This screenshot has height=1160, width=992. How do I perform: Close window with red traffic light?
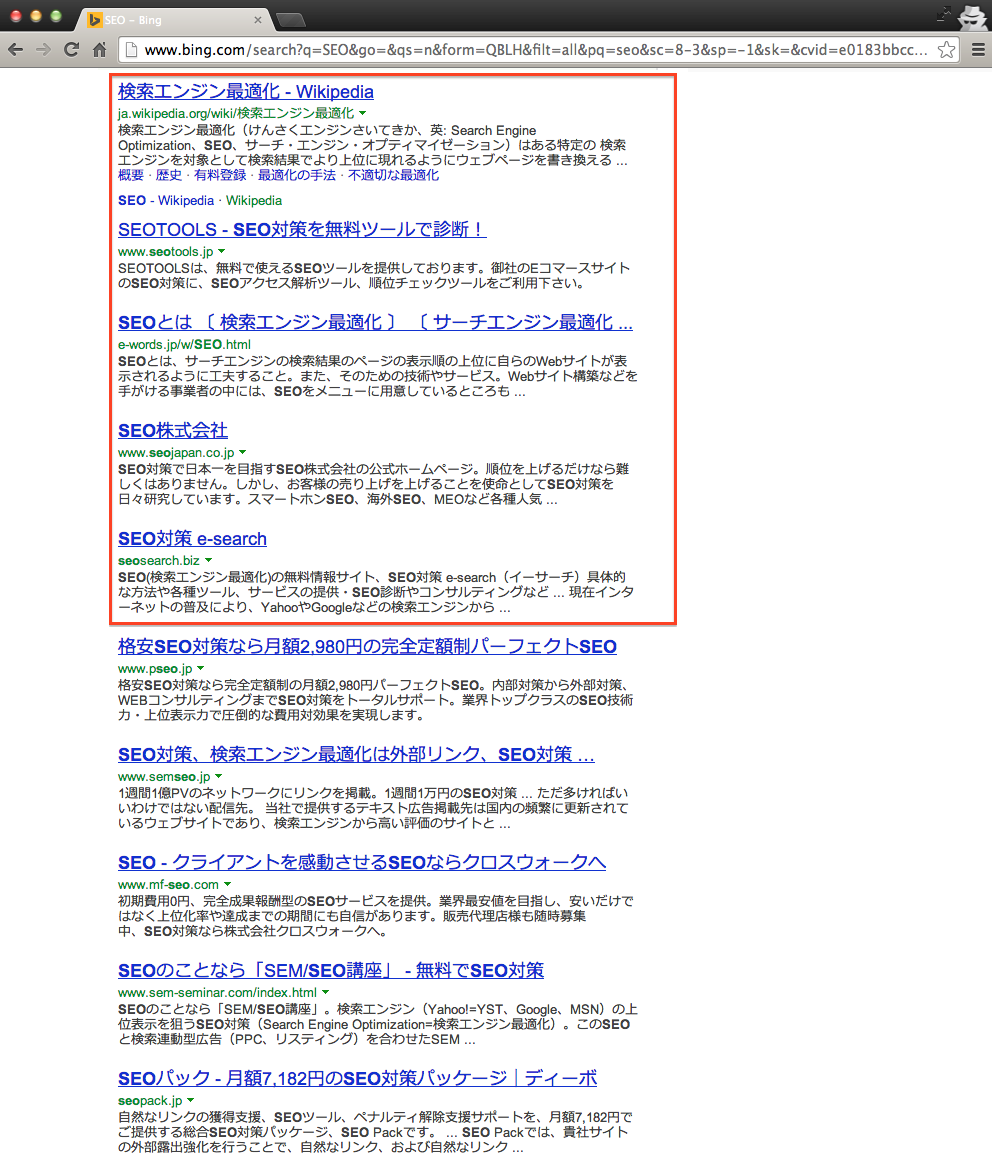pos(16,16)
